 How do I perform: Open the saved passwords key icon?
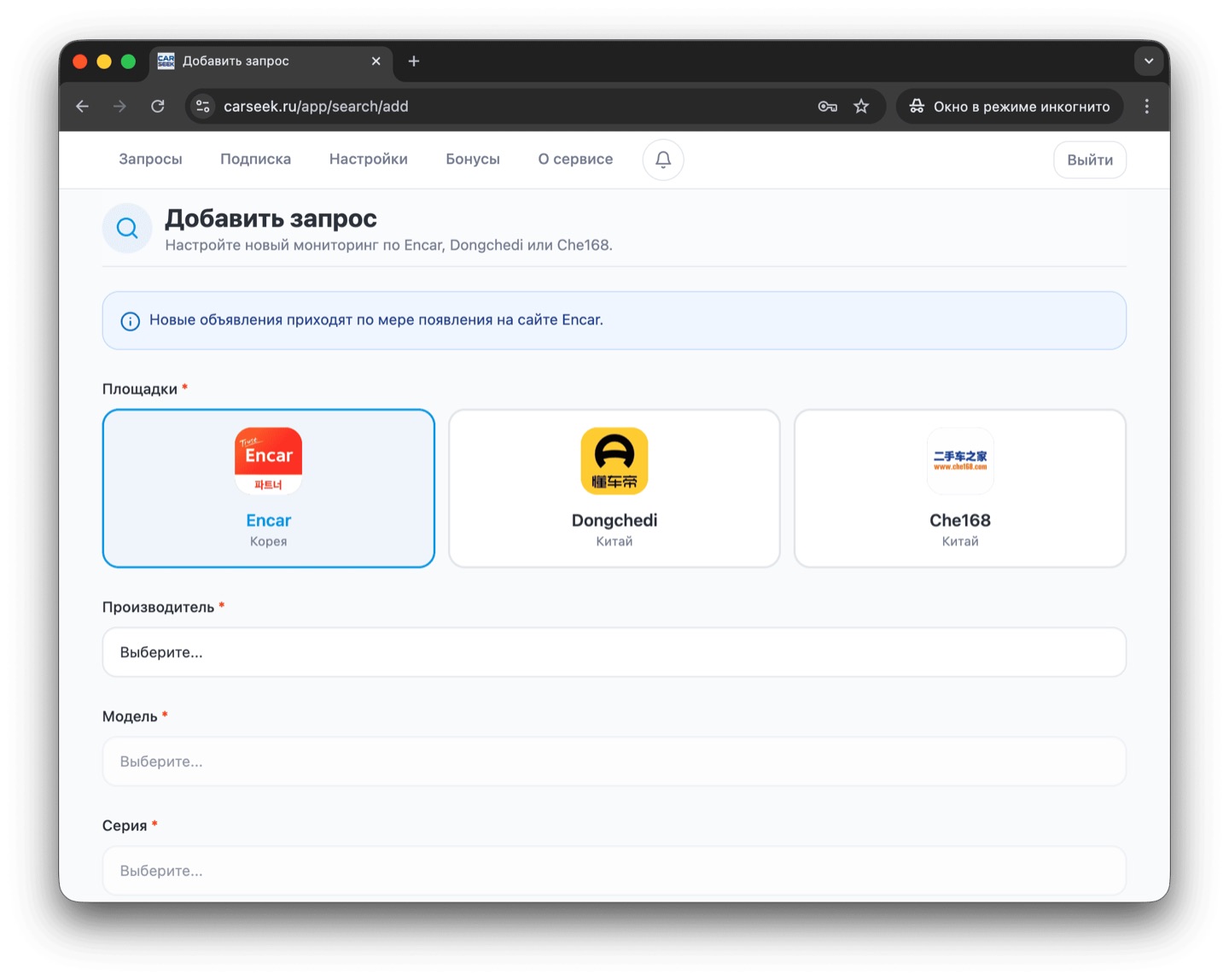(827, 107)
